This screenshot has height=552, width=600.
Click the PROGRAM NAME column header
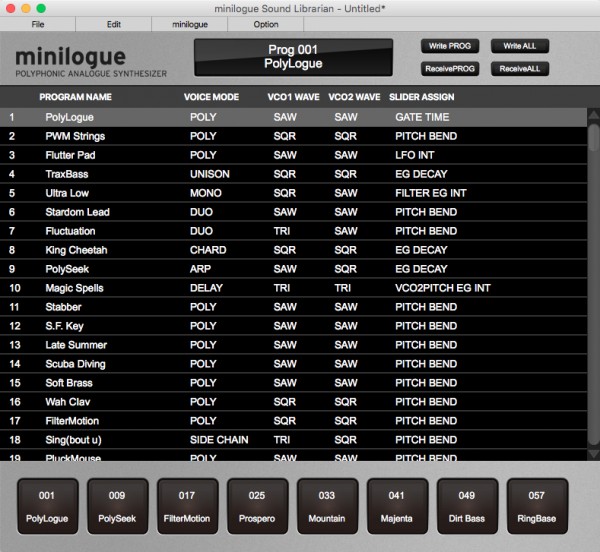point(75,97)
